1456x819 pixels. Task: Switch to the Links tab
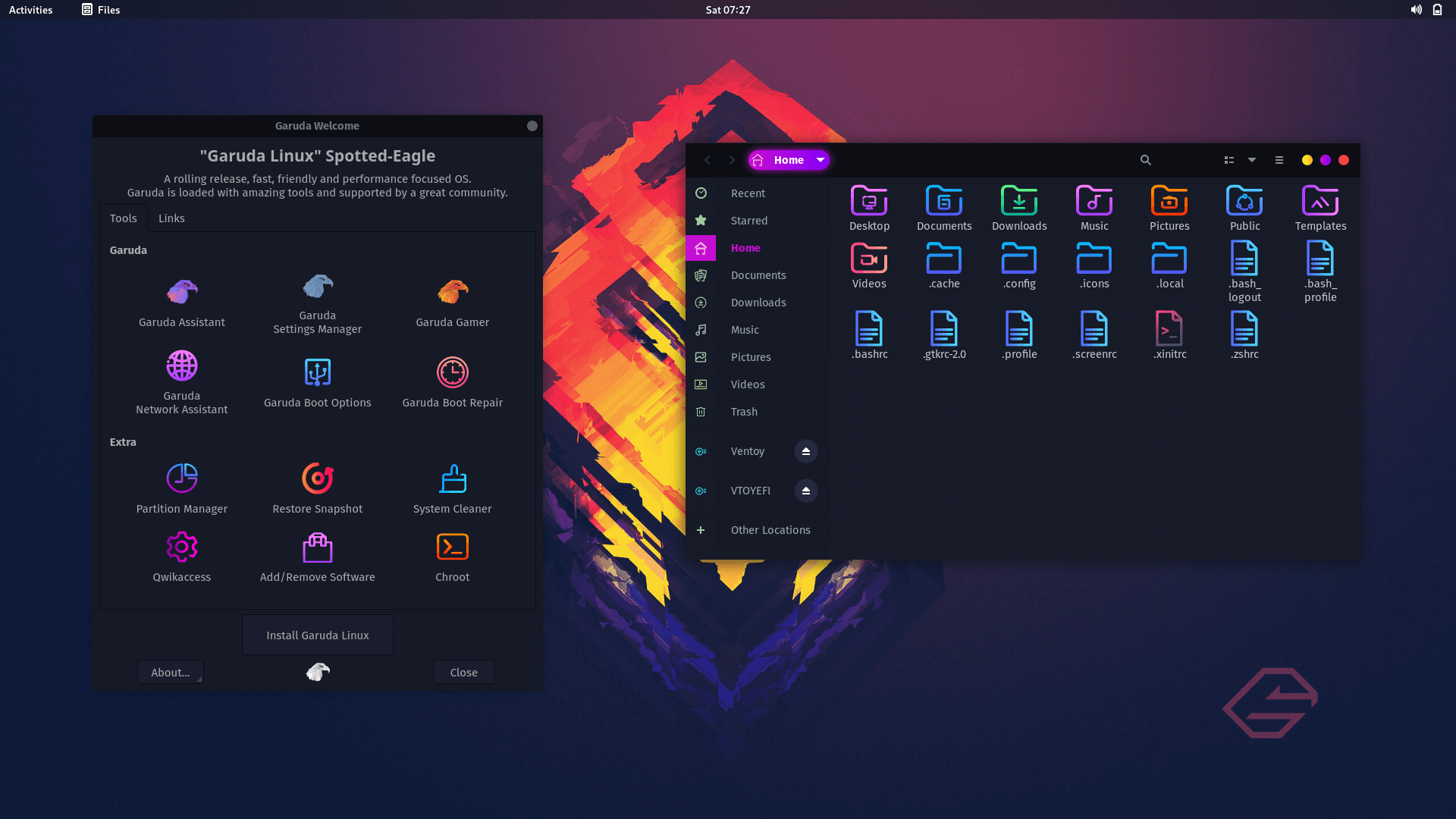tap(171, 218)
